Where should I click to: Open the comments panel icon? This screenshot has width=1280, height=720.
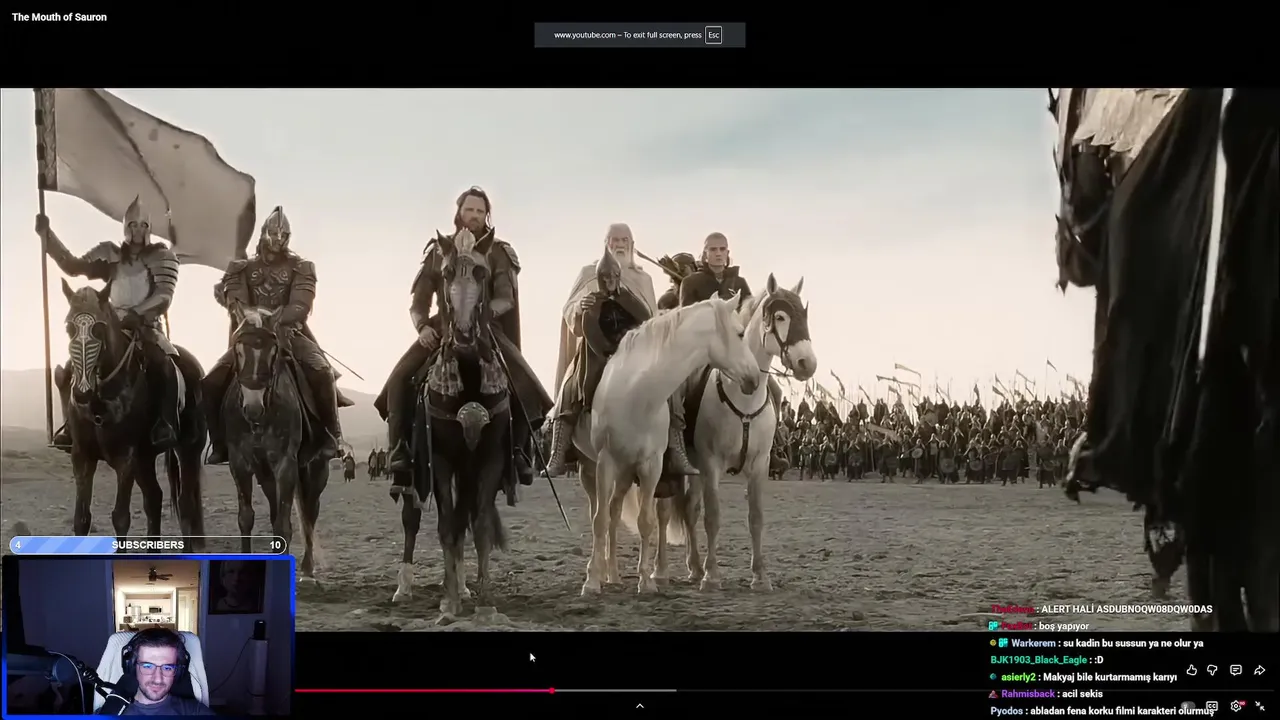point(1236,670)
